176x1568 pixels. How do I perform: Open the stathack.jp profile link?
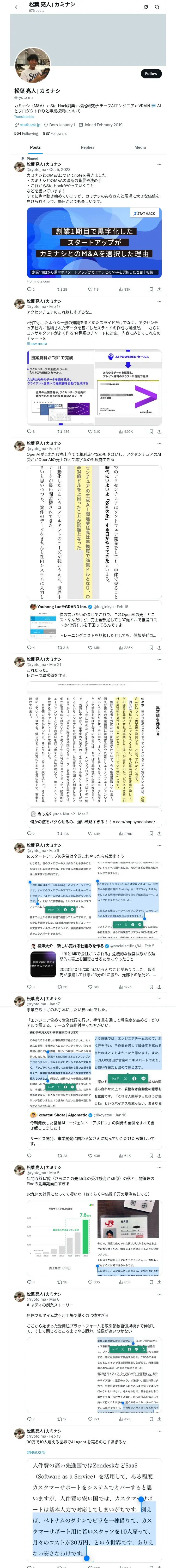(30, 125)
